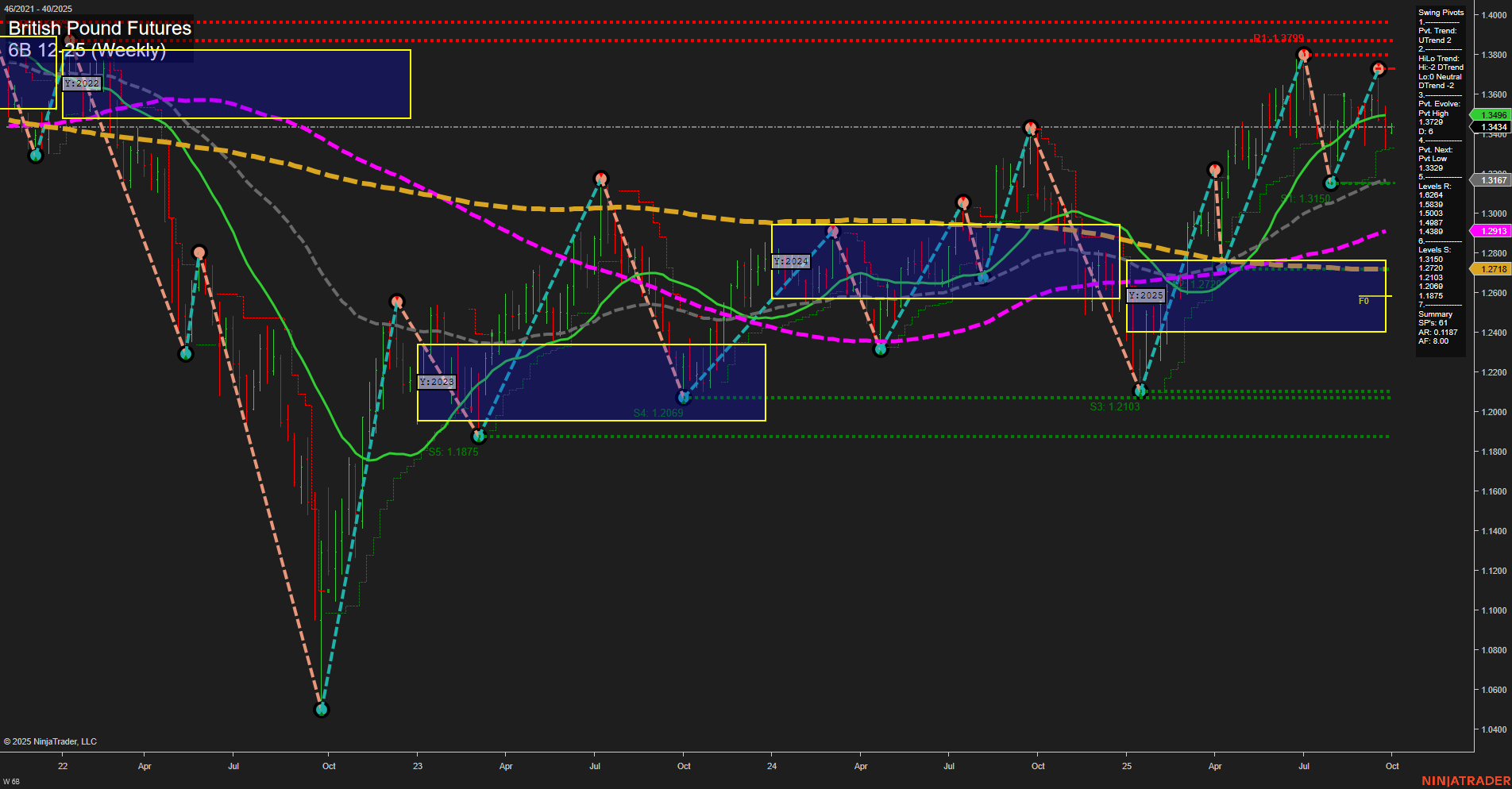Click the S5: 1.1875 support level label
The height and width of the screenshot is (789, 1512).
[453, 451]
